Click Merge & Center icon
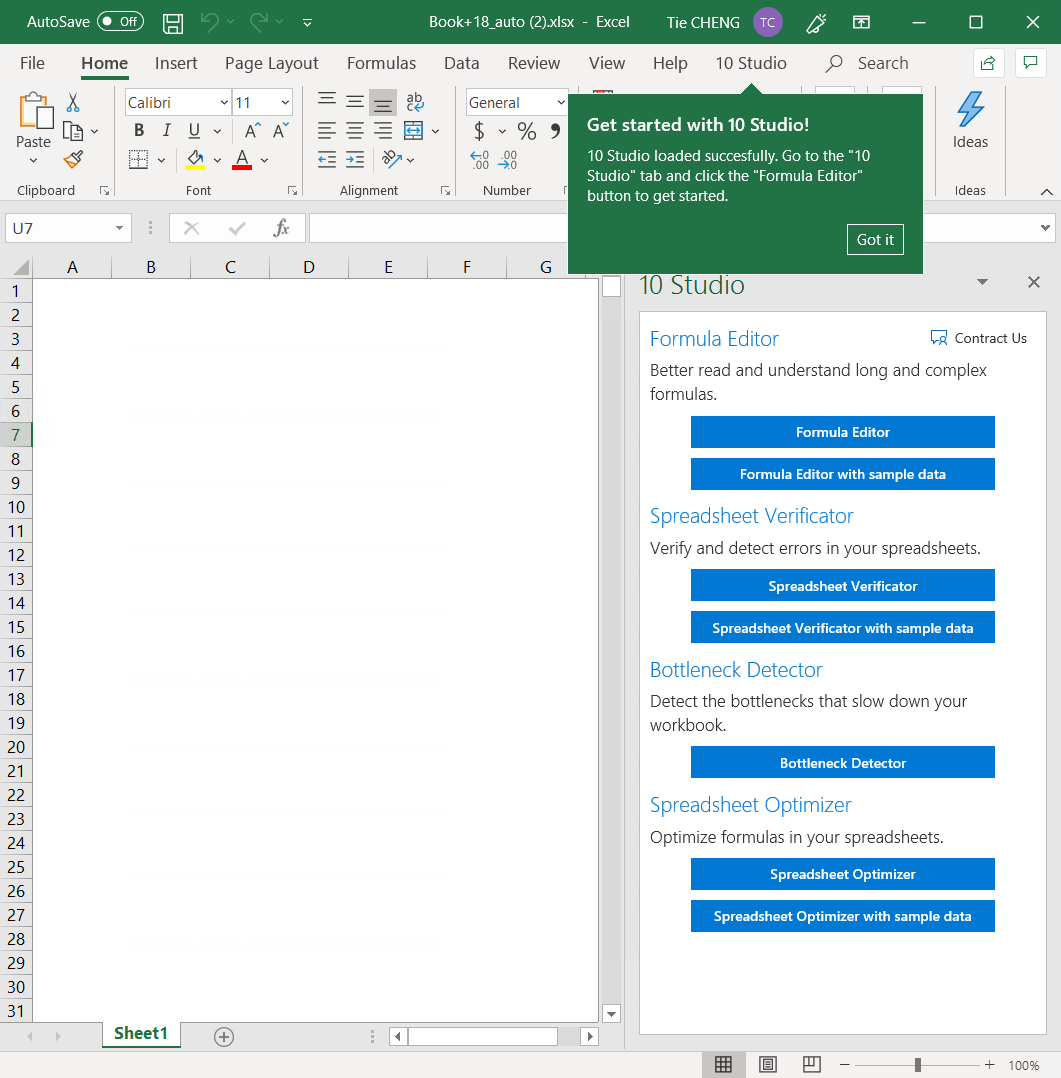This screenshot has height=1078, width=1061. (413, 131)
